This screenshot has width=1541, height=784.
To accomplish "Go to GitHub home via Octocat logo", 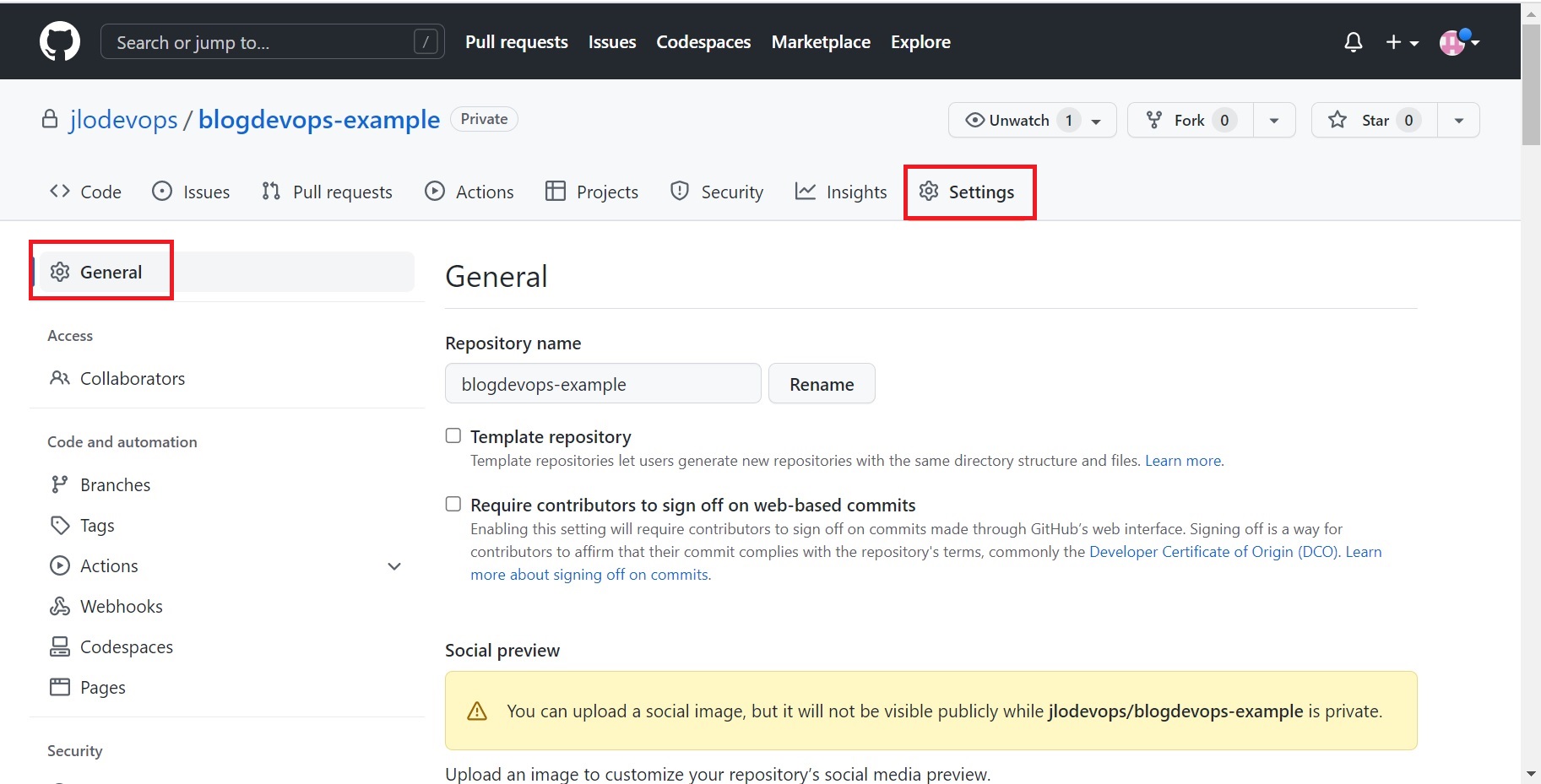I will coord(60,41).
